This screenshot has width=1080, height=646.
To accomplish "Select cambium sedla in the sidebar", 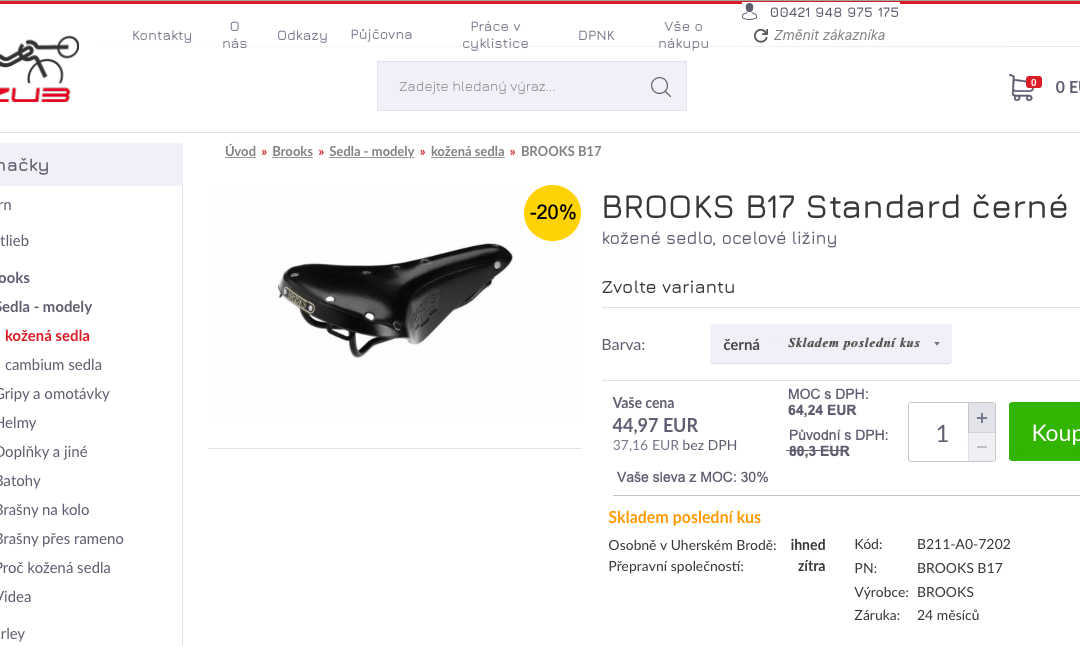I will (53, 365).
